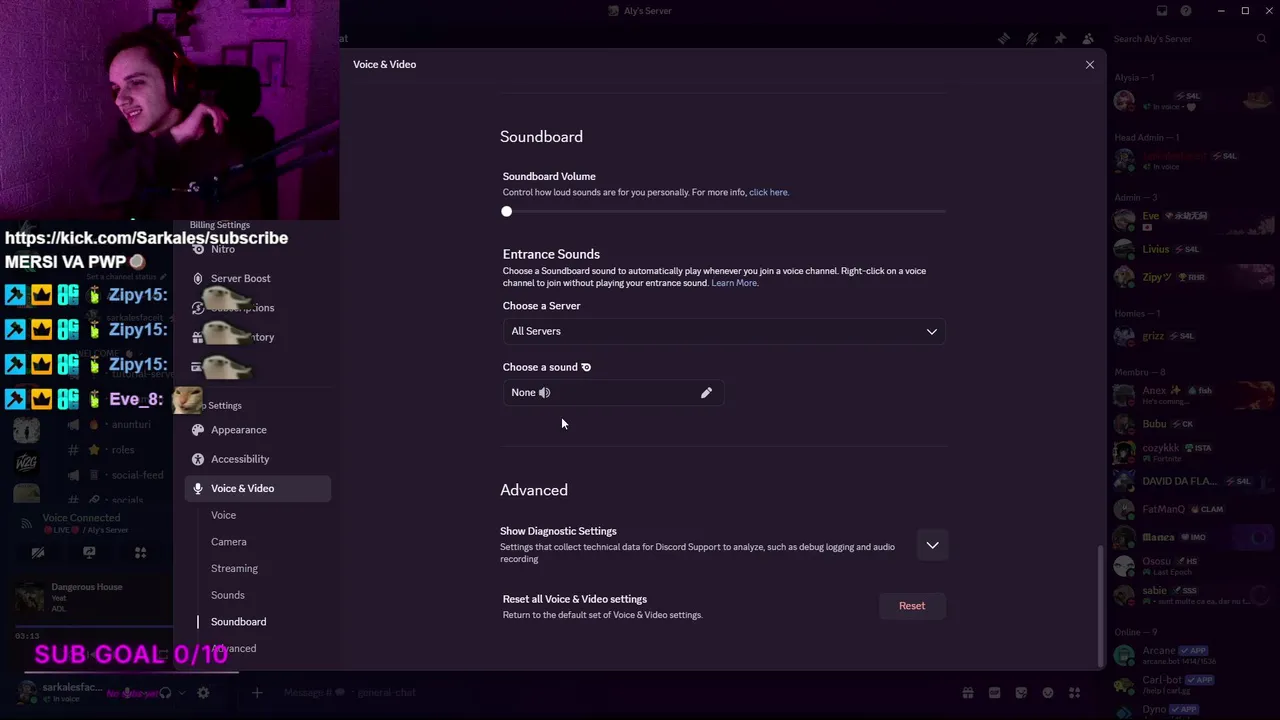Open the All Servers dropdown
This screenshot has width=1280, height=720.
click(x=724, y=331)
